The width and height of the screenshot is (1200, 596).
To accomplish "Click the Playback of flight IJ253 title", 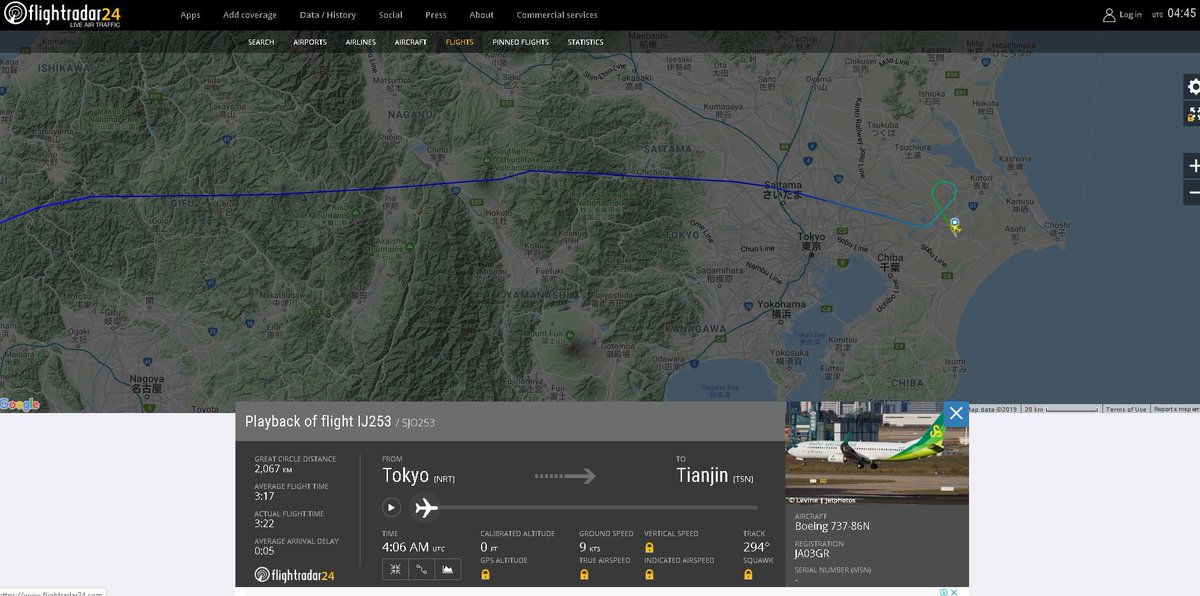I will click(318, 422).
